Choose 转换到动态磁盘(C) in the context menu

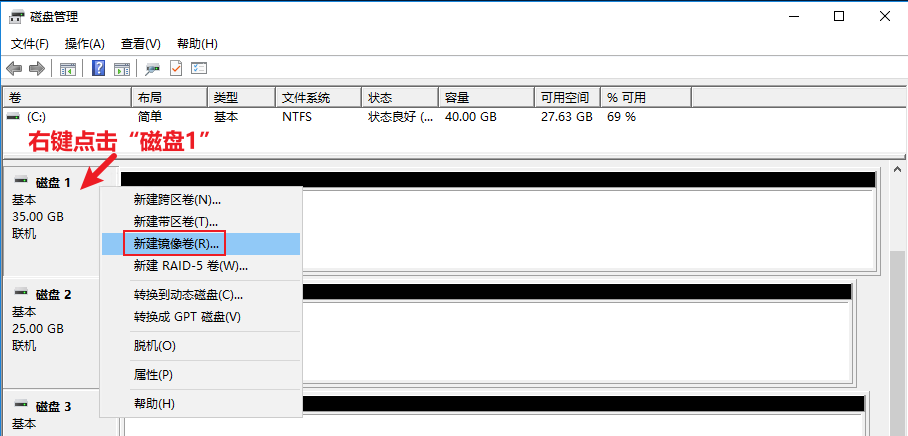click(x=188, y=295)
